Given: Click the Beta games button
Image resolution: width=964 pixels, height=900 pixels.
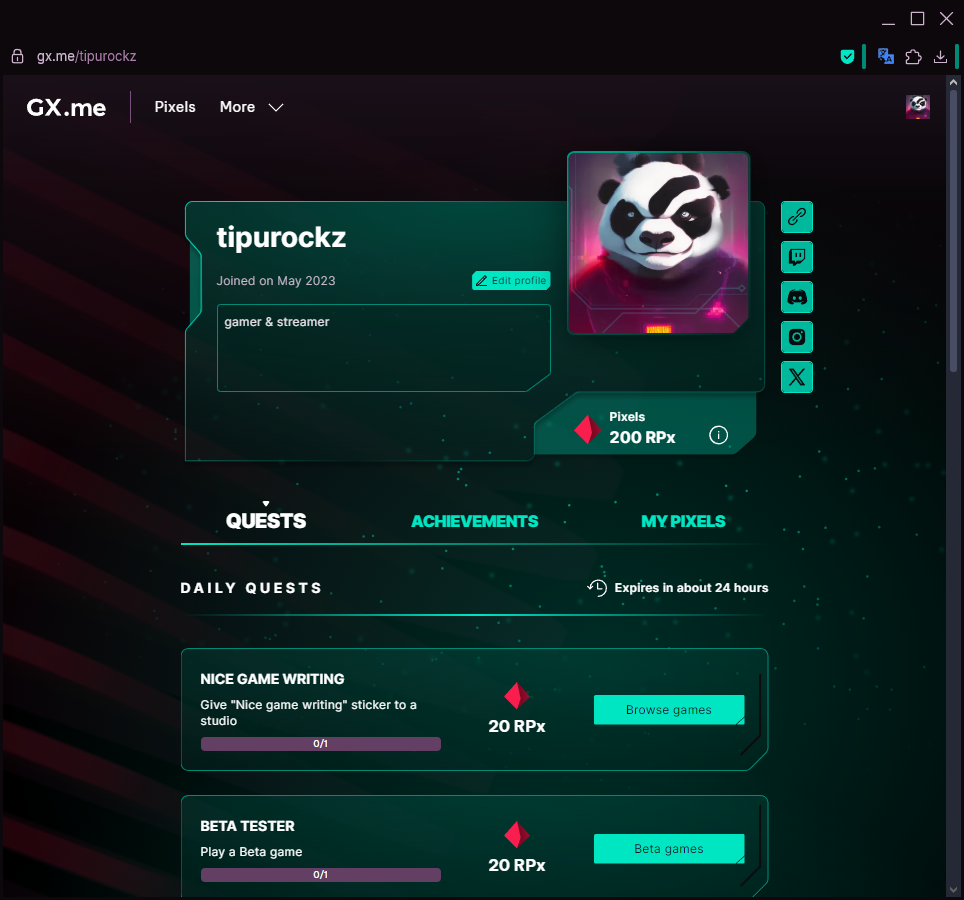Looking at the screenshot, I should (x=668, y=849).
